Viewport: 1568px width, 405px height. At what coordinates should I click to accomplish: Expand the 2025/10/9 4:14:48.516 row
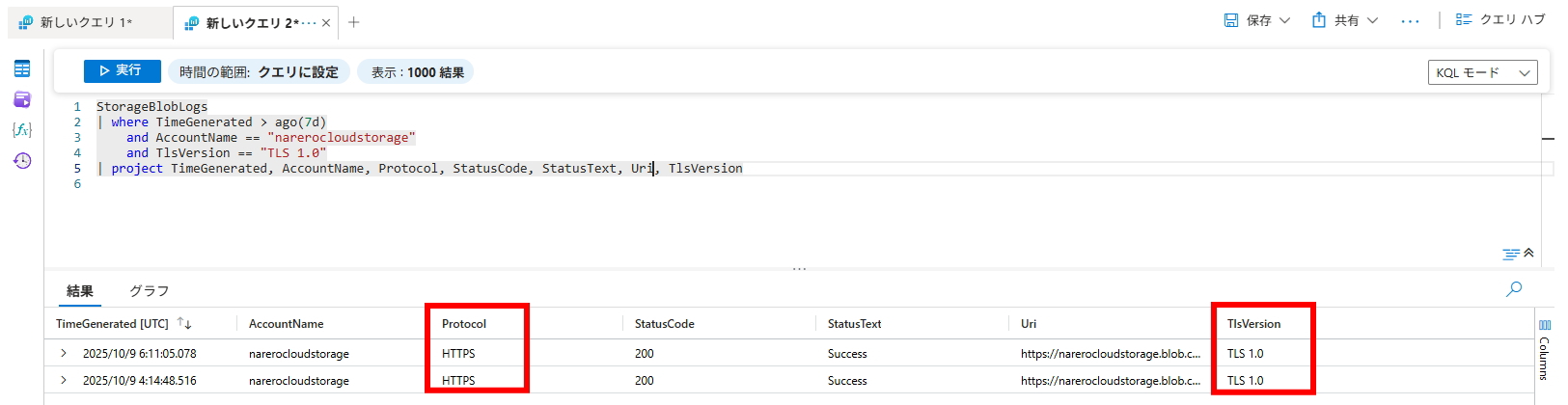pos(64,380)
